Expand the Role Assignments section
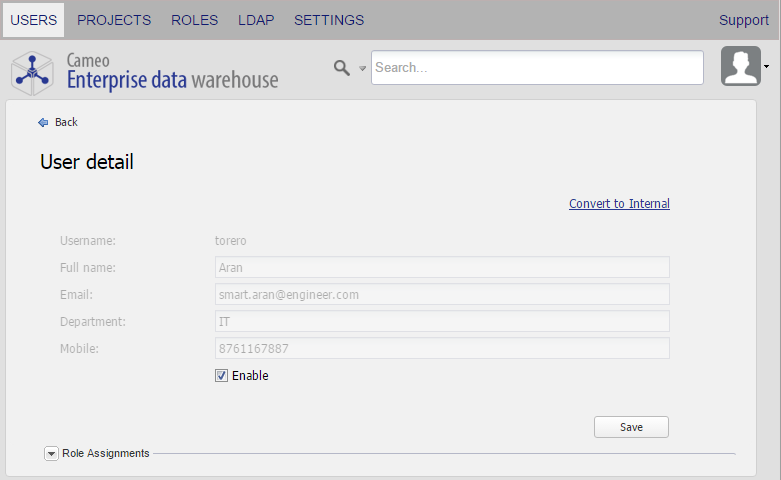Viewport: 781px width, 480px height. pos(52,453)
